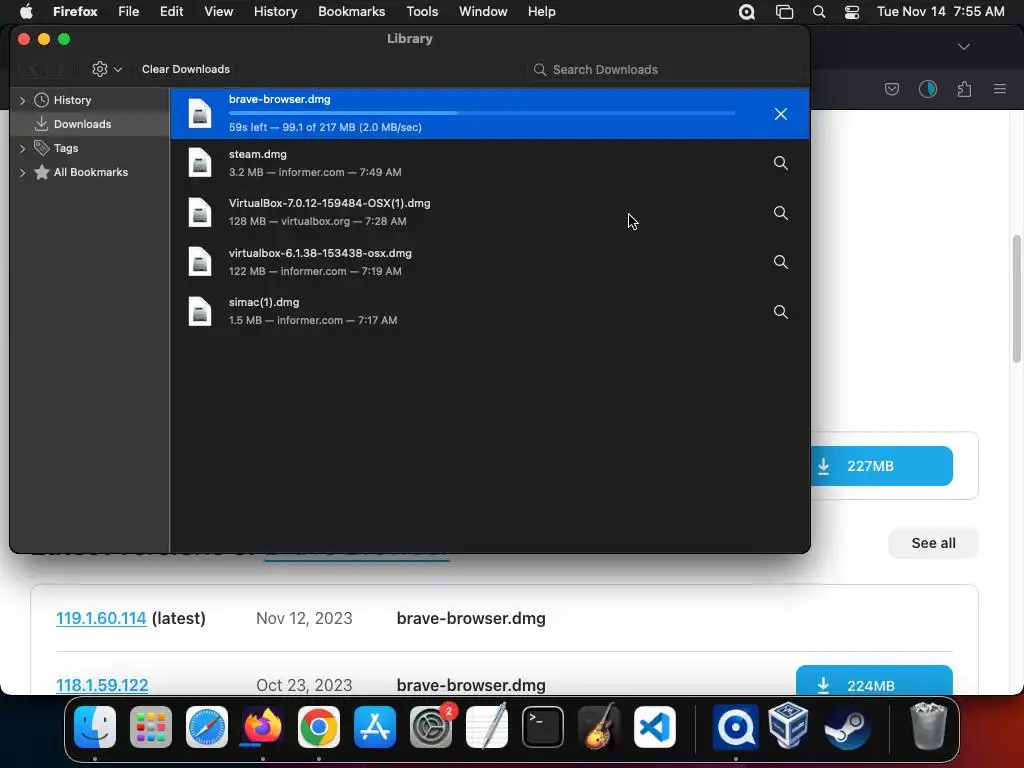Select the VirtualBox-7.0.12-159484-OSX(1).dmg file name
Viewport: 1024px width, 768px height.
(x=329, y=203)
